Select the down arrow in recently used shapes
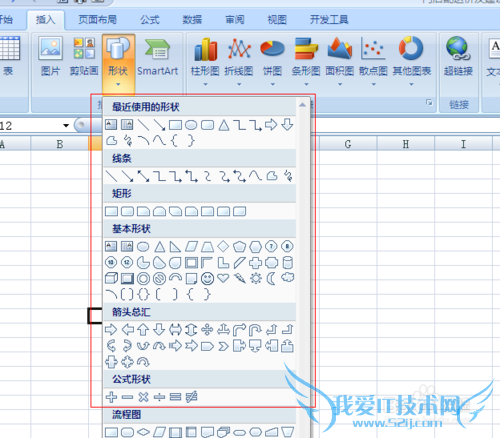Screen dimensions: 500x438 (x=287, y=125)
